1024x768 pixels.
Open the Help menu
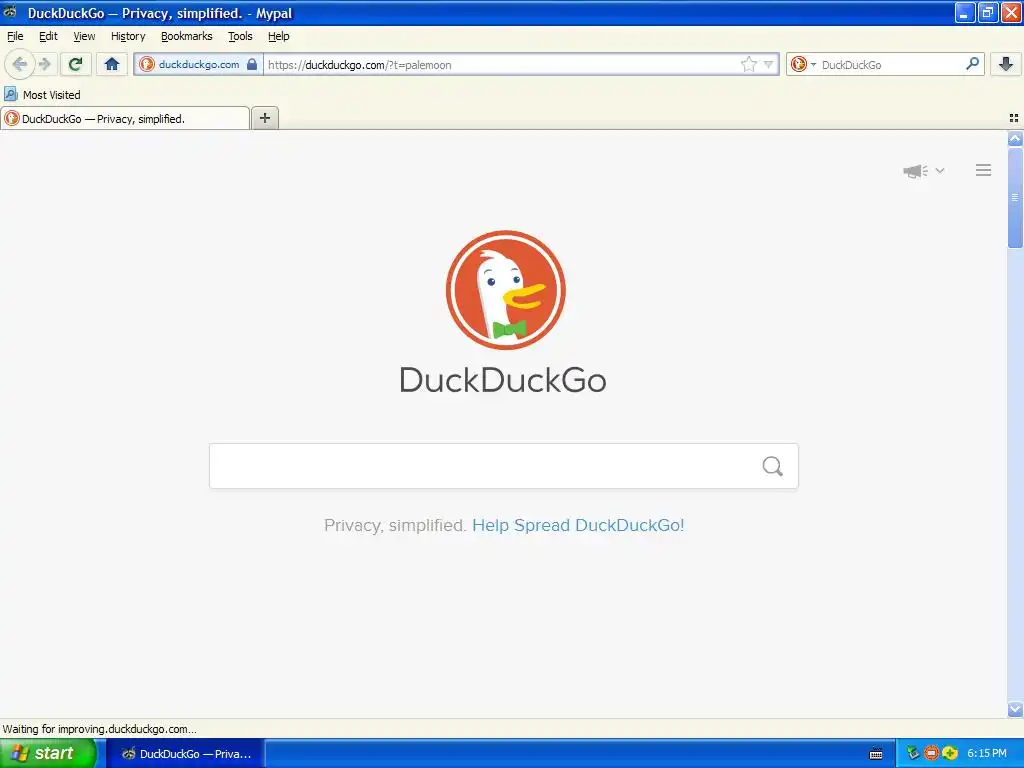click(278, 36)
